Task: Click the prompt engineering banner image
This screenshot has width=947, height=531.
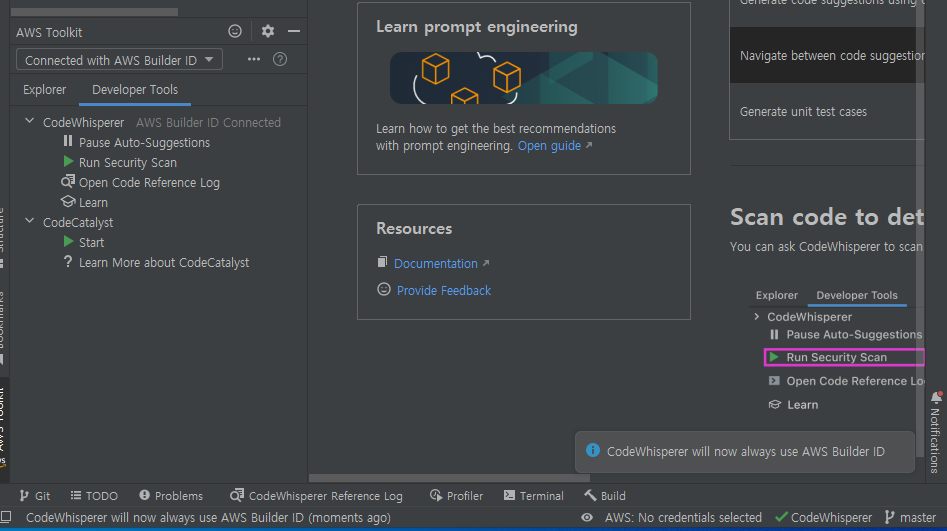Action: coord(524,78)
